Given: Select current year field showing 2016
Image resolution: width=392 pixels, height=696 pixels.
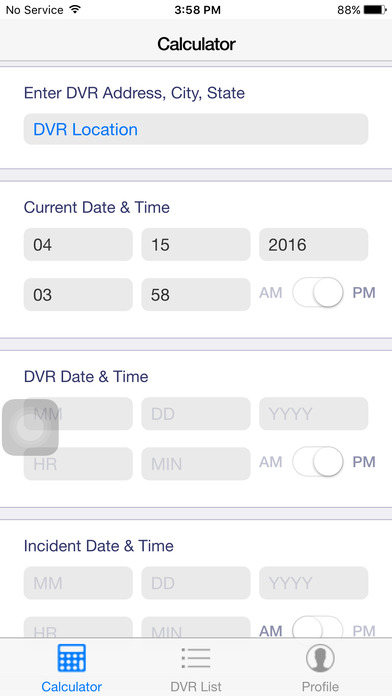Looking at the screenshot, I should (x=313, y=245).
